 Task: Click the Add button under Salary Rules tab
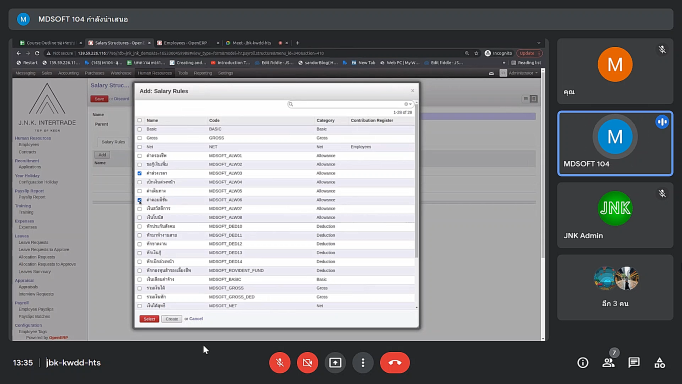point(102,155)
